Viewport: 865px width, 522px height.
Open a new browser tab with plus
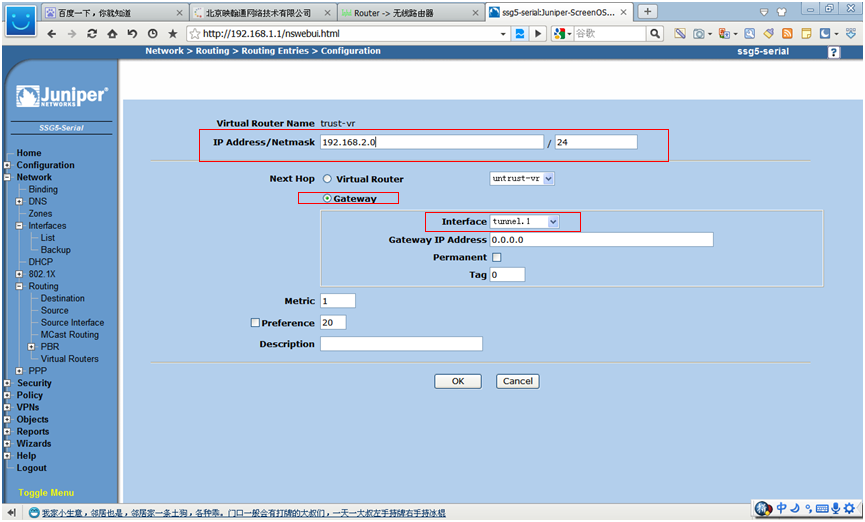[648, 11]
